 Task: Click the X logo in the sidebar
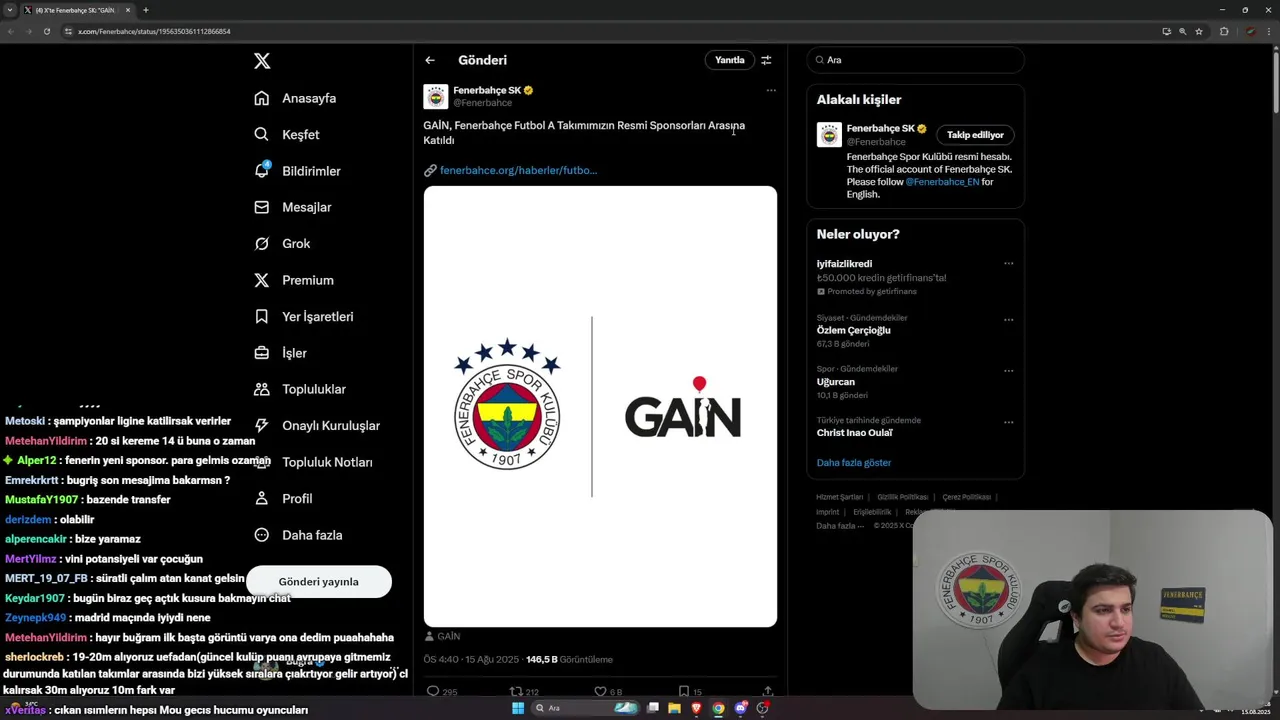262,61
